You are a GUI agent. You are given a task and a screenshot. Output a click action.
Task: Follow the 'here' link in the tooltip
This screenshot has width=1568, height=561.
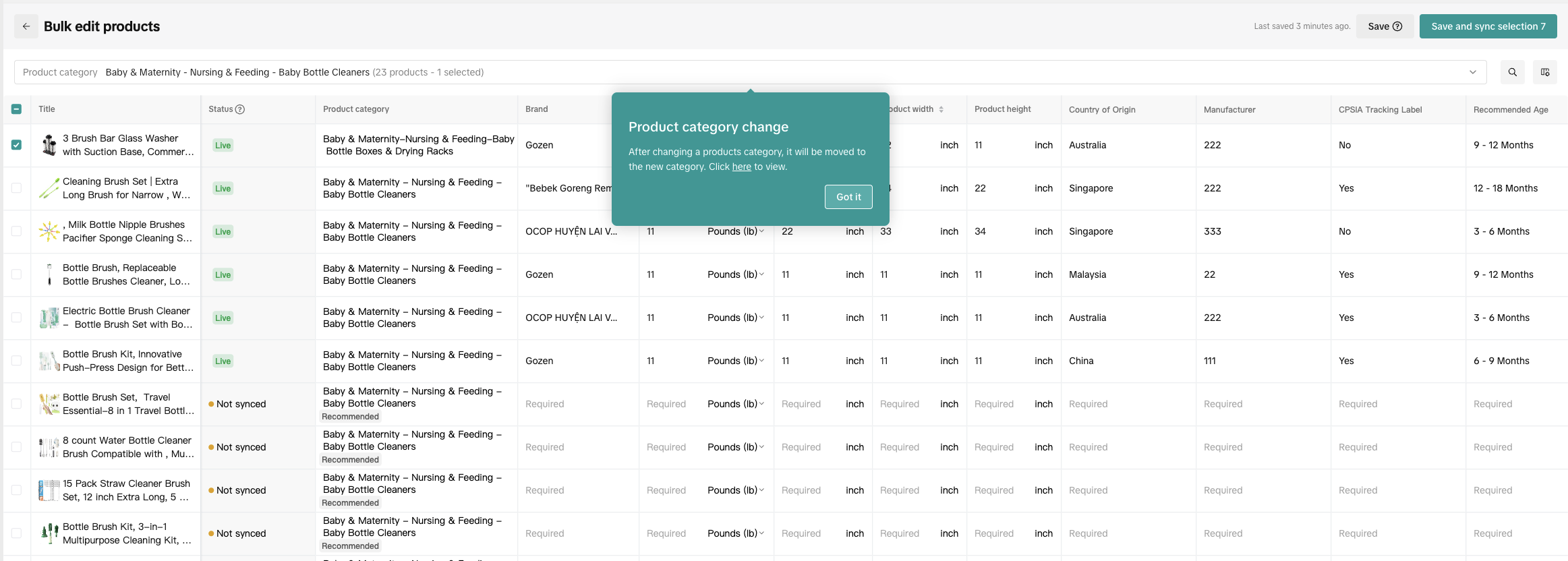pos(741,167)
